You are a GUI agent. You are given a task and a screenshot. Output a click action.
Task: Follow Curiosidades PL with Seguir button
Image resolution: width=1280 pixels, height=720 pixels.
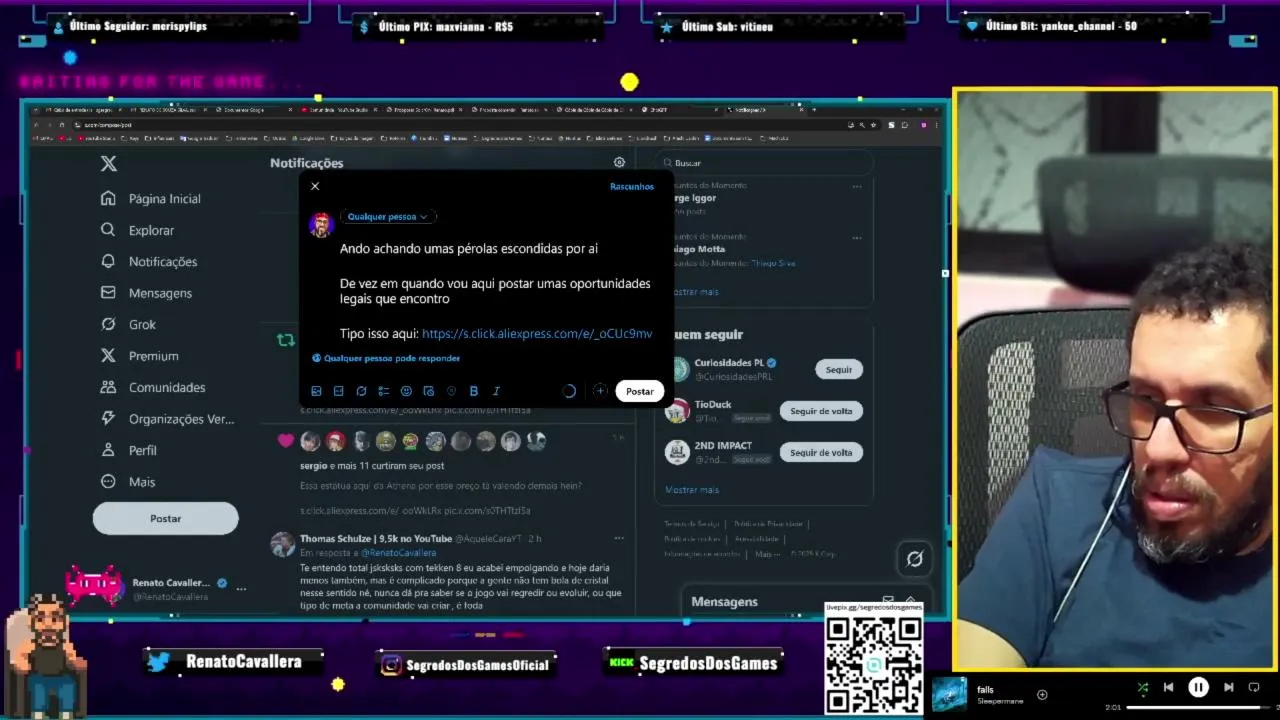click(839, 370)
